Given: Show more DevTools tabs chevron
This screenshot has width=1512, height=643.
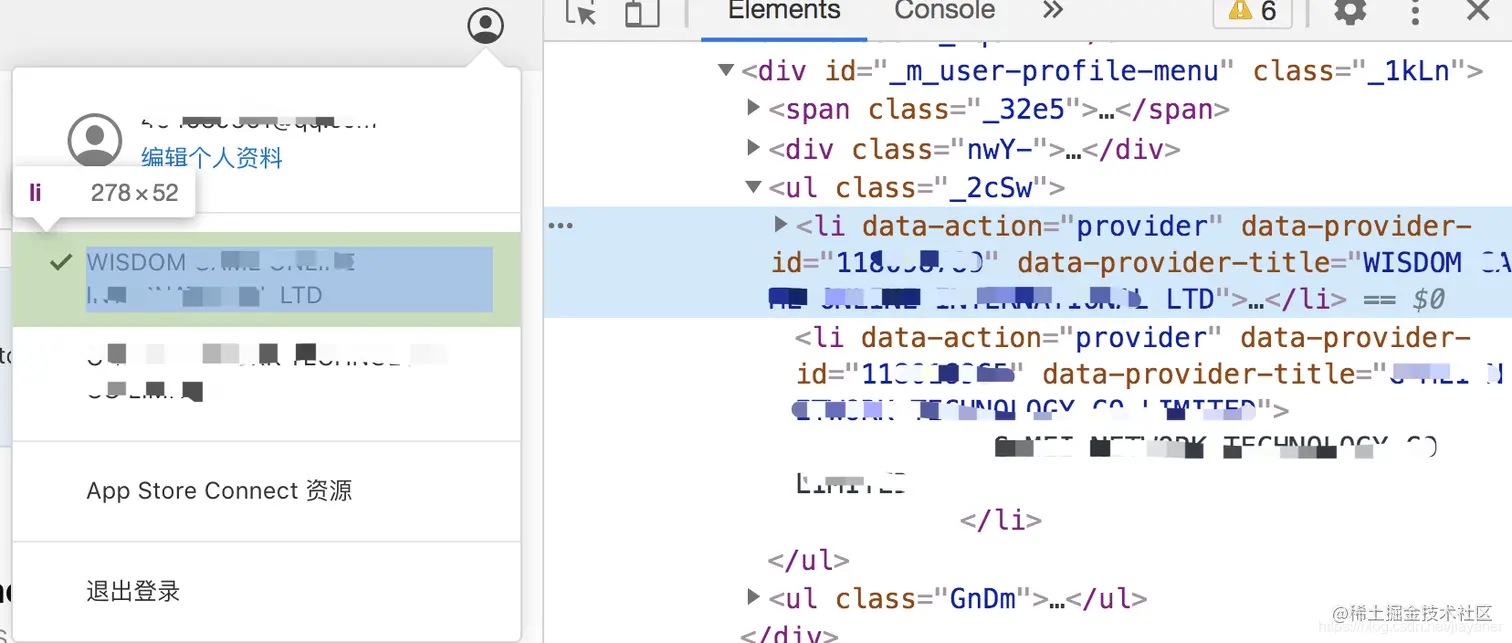Looking at the screenshot, I should [1052, 10].
